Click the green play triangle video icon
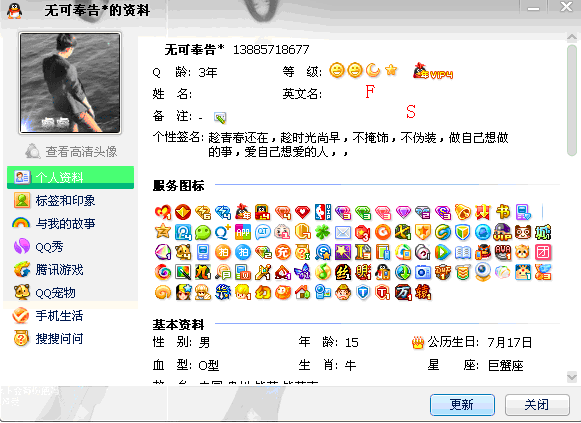 coord(443,252)
